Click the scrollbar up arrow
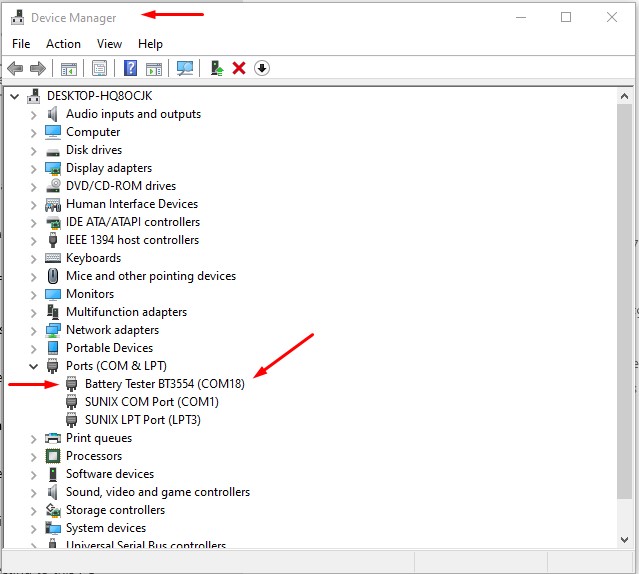 click(624, 96)
